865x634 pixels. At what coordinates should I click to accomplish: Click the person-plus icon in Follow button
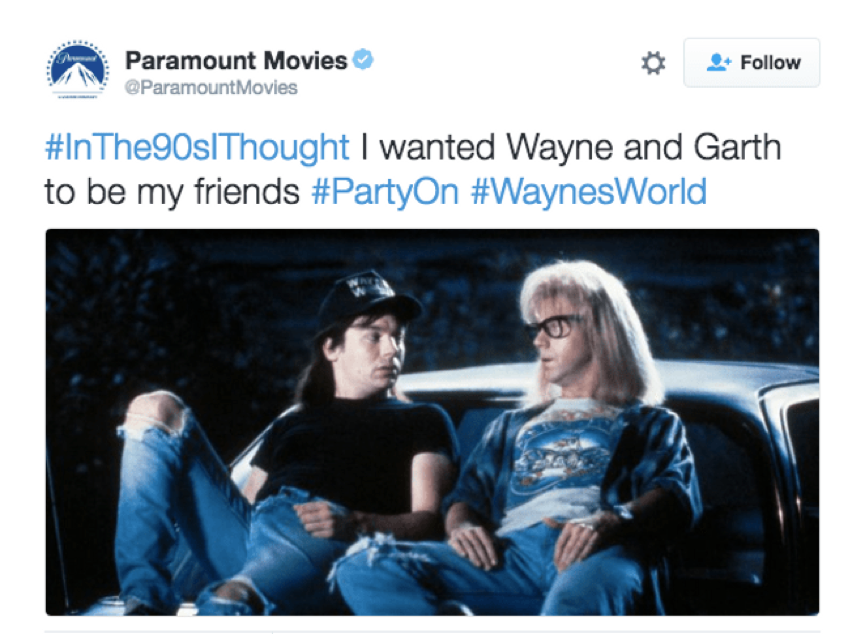point(718,62)
